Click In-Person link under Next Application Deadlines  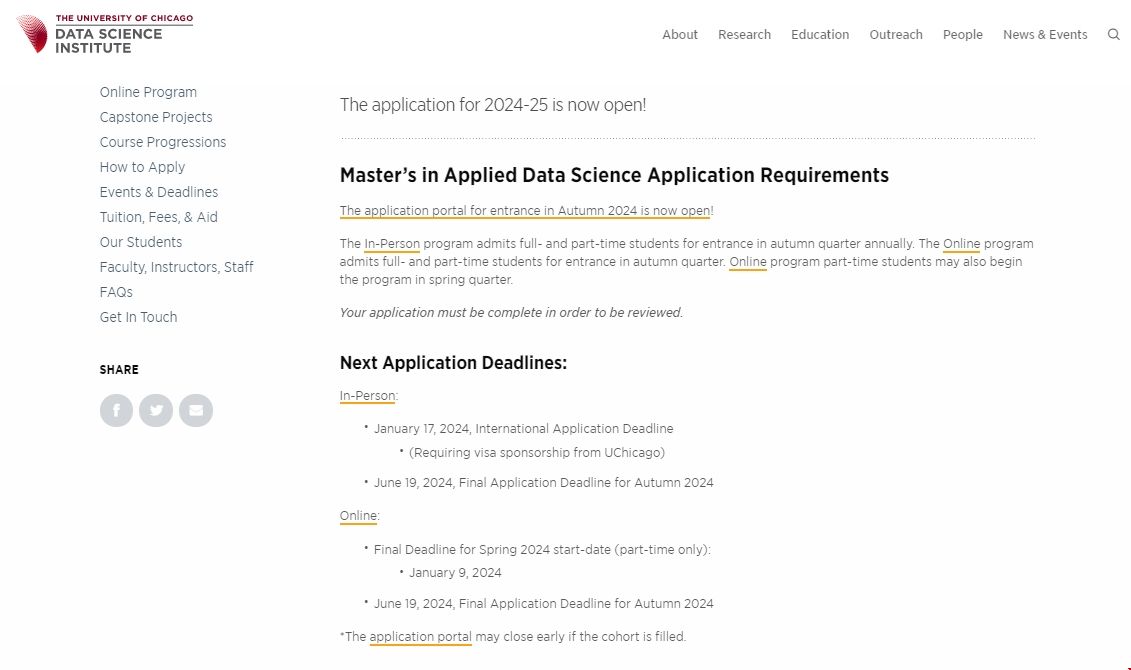(x=367, y=395)
